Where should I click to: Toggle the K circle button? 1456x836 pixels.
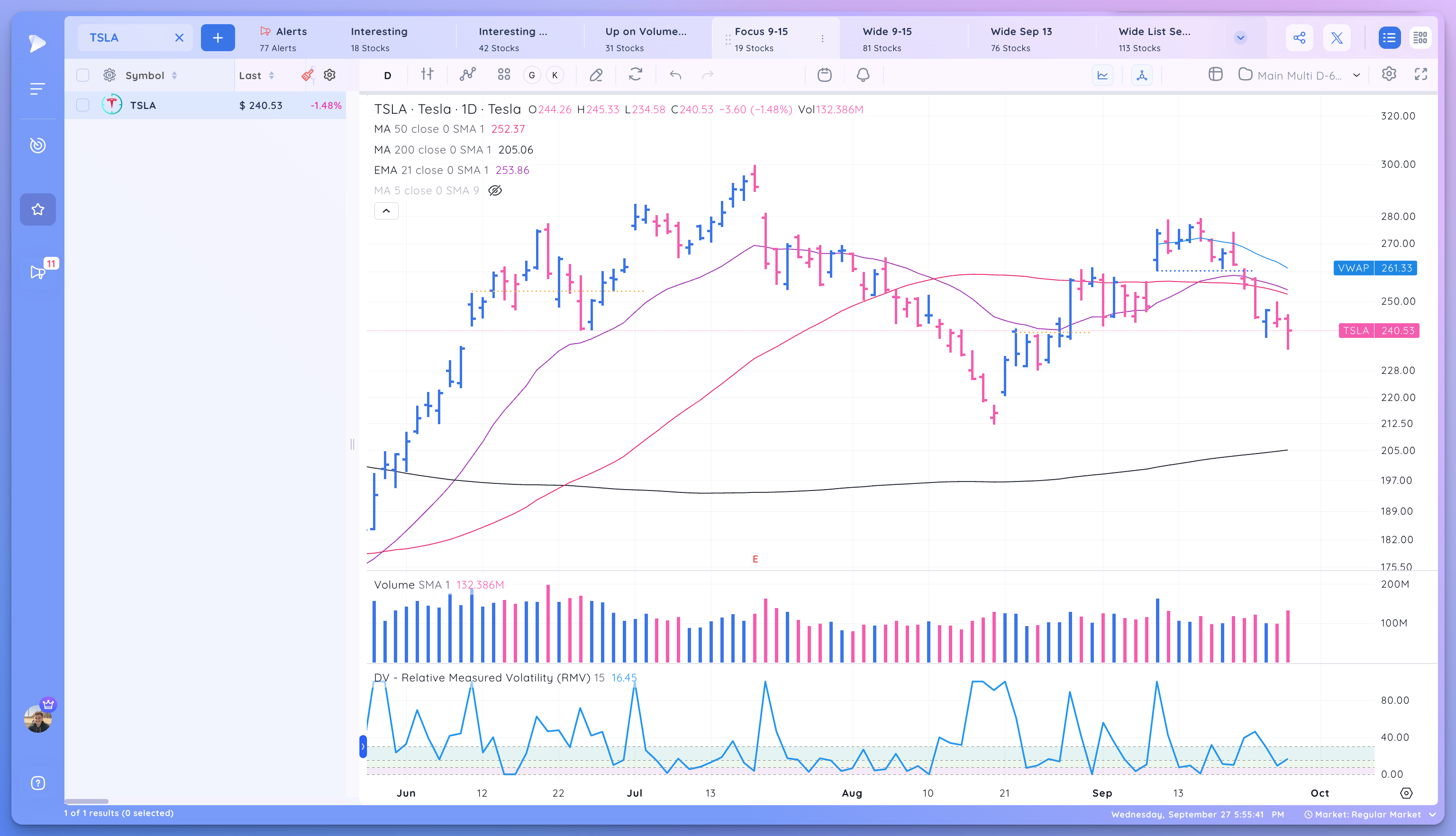pos(555,75)
